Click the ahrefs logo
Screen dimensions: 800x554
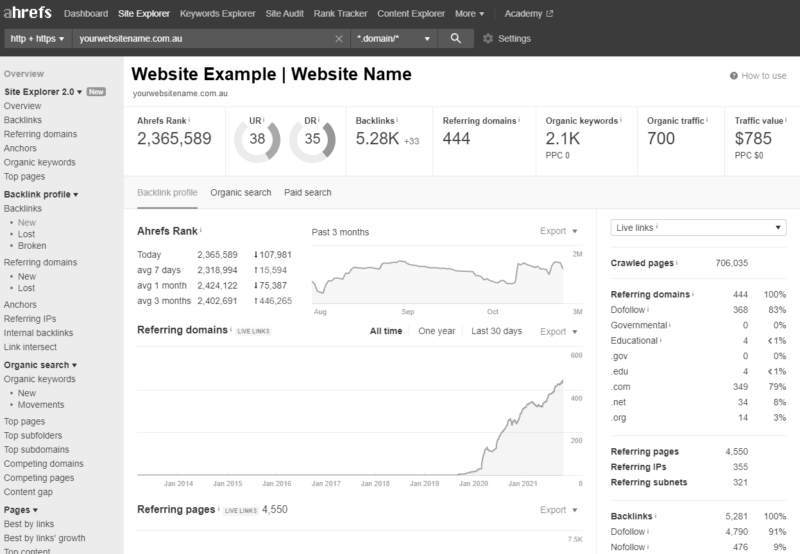point(28,12)
